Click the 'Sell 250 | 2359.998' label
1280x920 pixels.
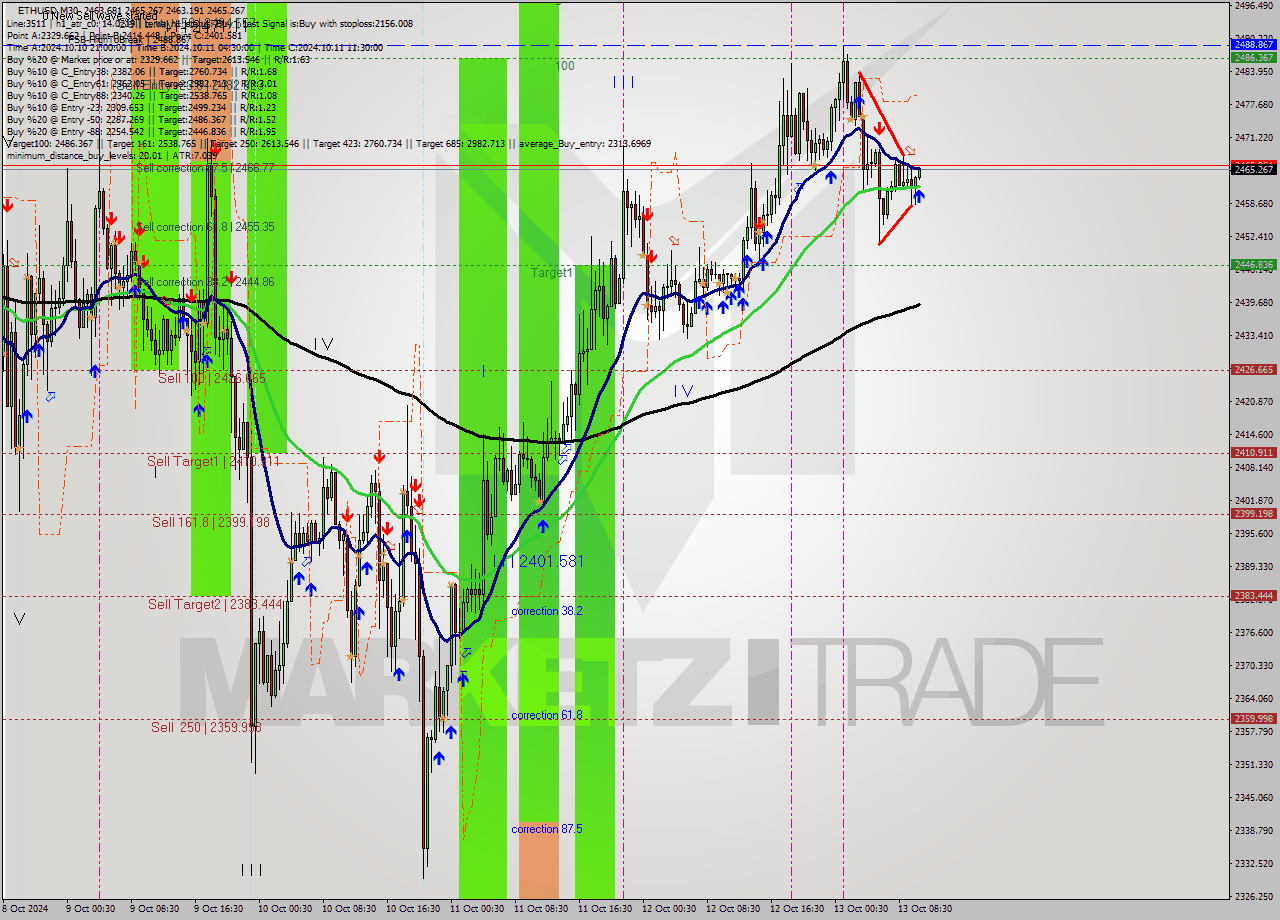(206, 727)
